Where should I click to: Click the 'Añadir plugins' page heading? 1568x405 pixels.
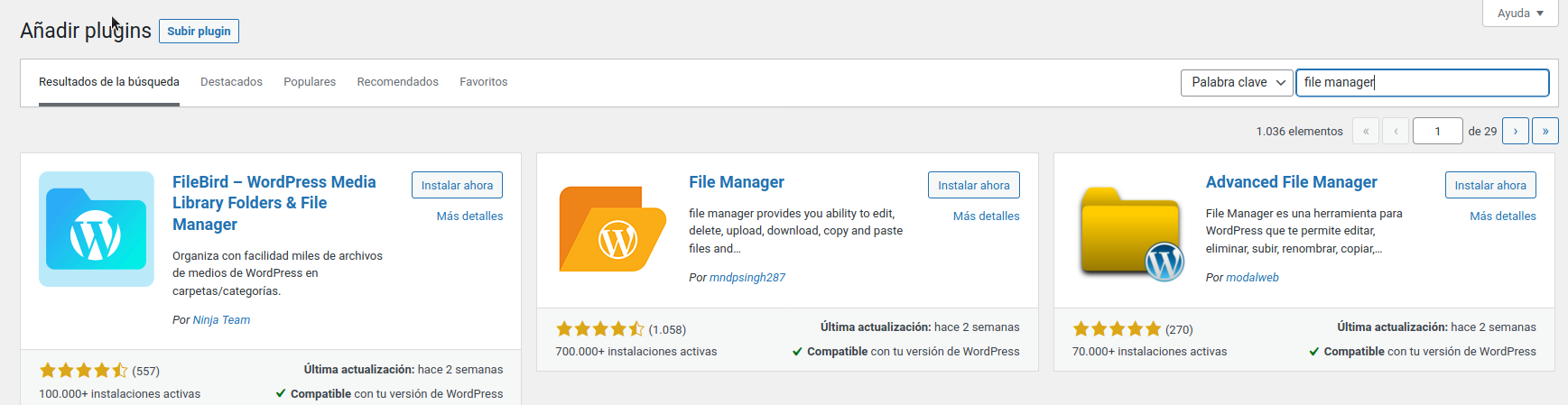[86, 31]
